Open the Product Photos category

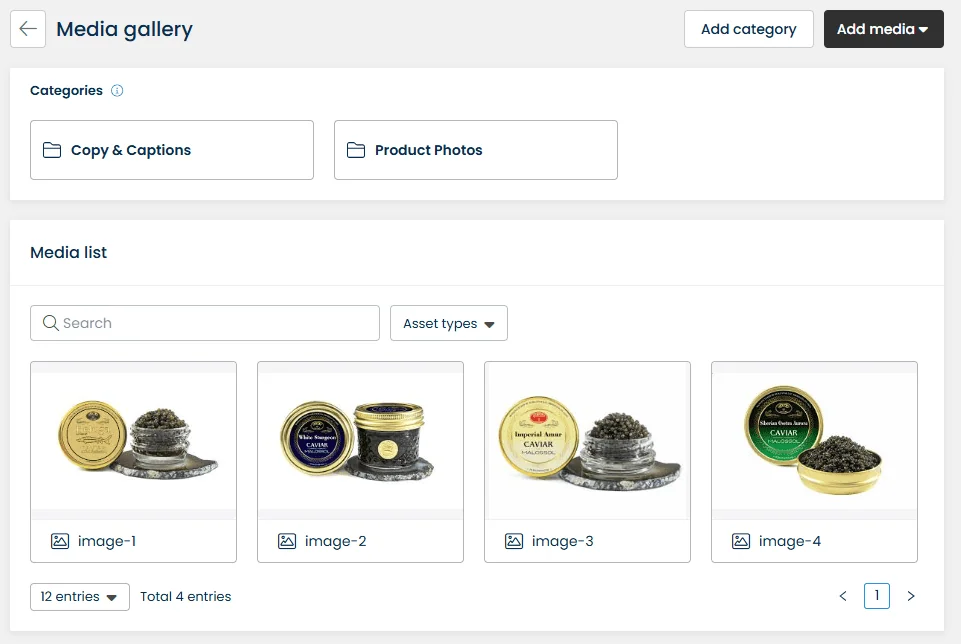475,150
